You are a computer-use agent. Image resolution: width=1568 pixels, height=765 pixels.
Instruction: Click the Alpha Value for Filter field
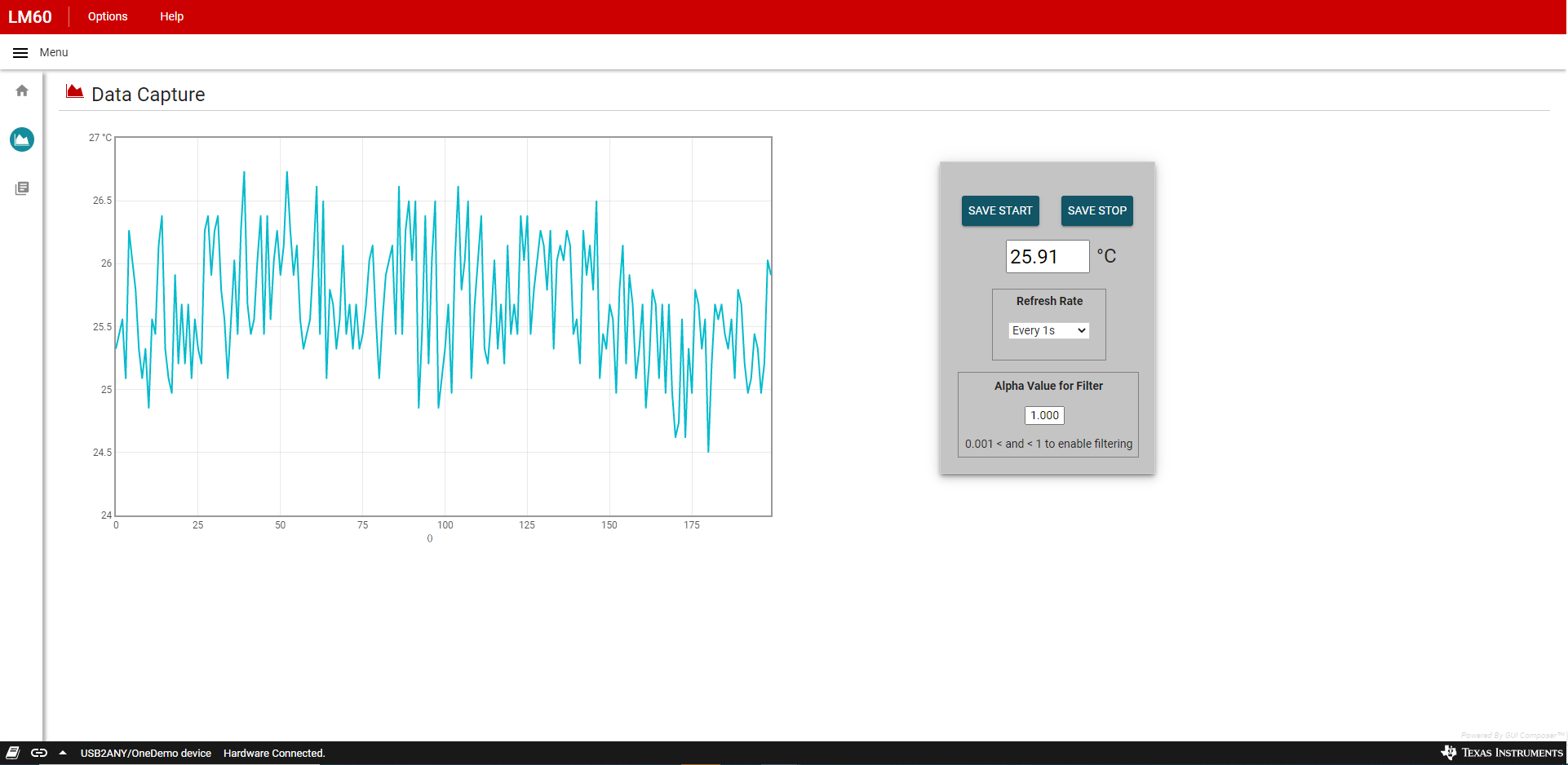tap(1044, 415)
